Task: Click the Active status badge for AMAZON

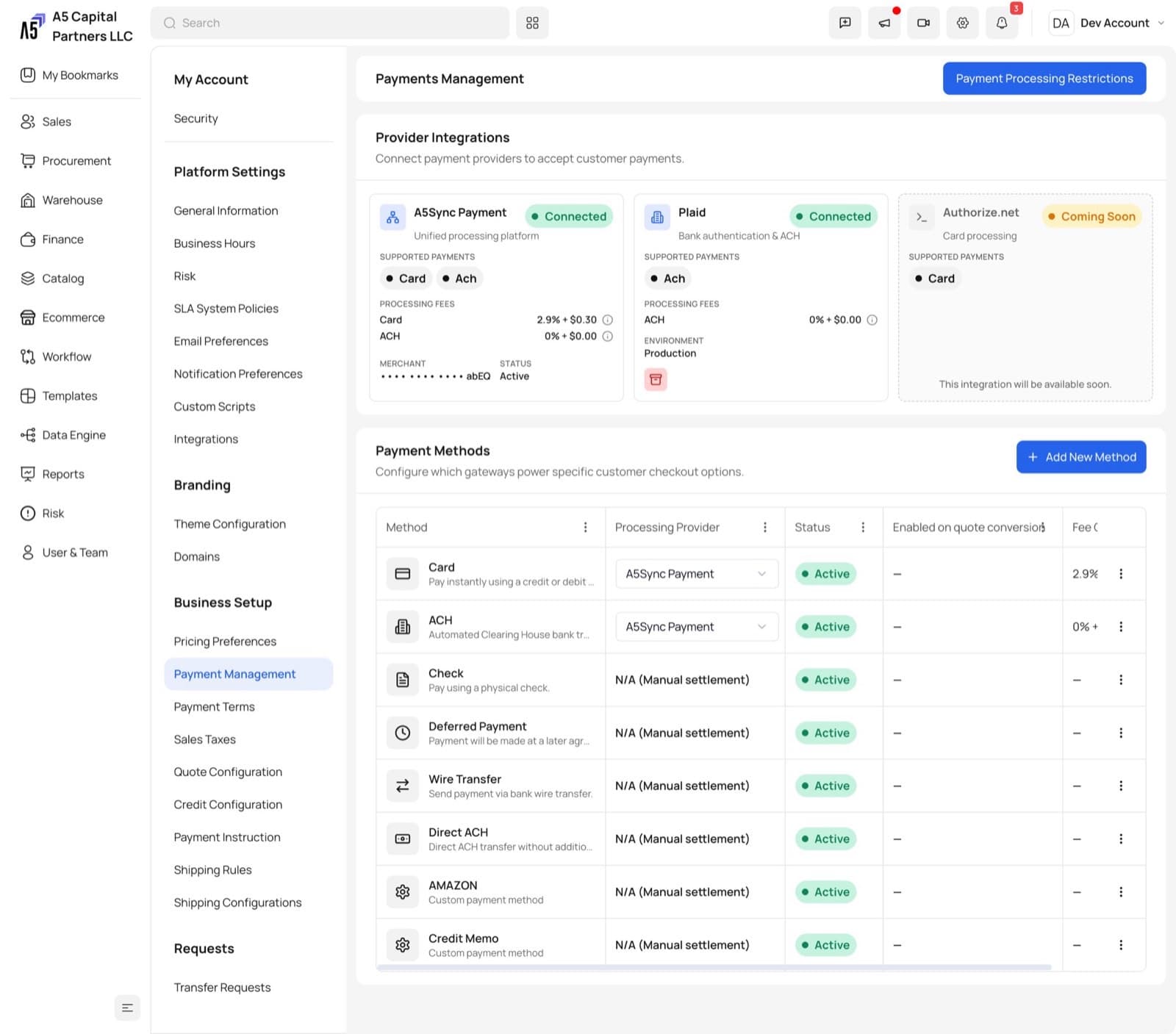Action: [825, 892]
